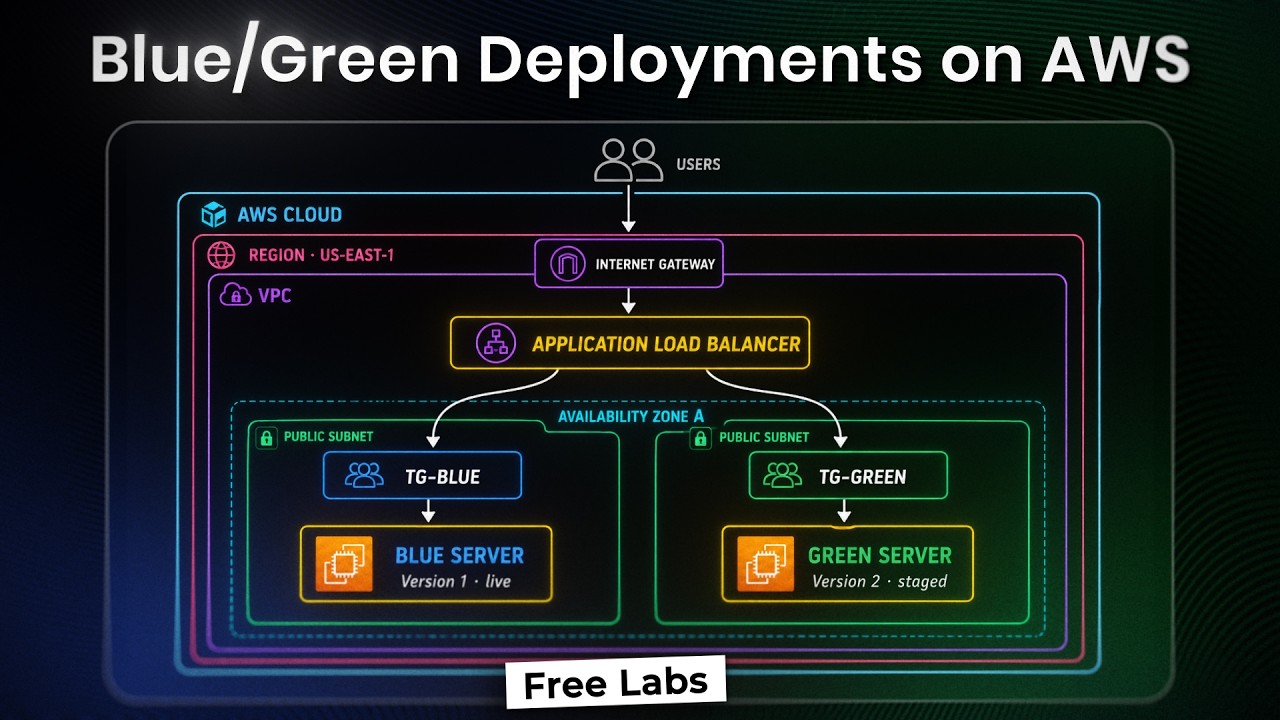Select the Application Load Balancer network icon
This screenshot has width=1280, height=720.
(x=494, y=343)
